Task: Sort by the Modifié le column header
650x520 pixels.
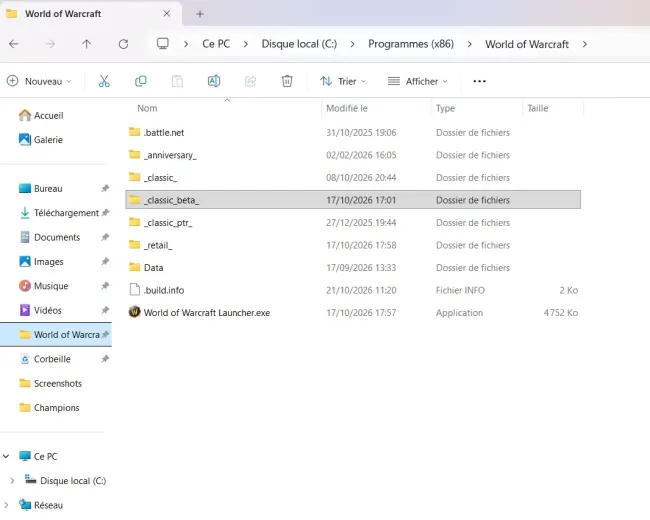Action: coord(347,108)
